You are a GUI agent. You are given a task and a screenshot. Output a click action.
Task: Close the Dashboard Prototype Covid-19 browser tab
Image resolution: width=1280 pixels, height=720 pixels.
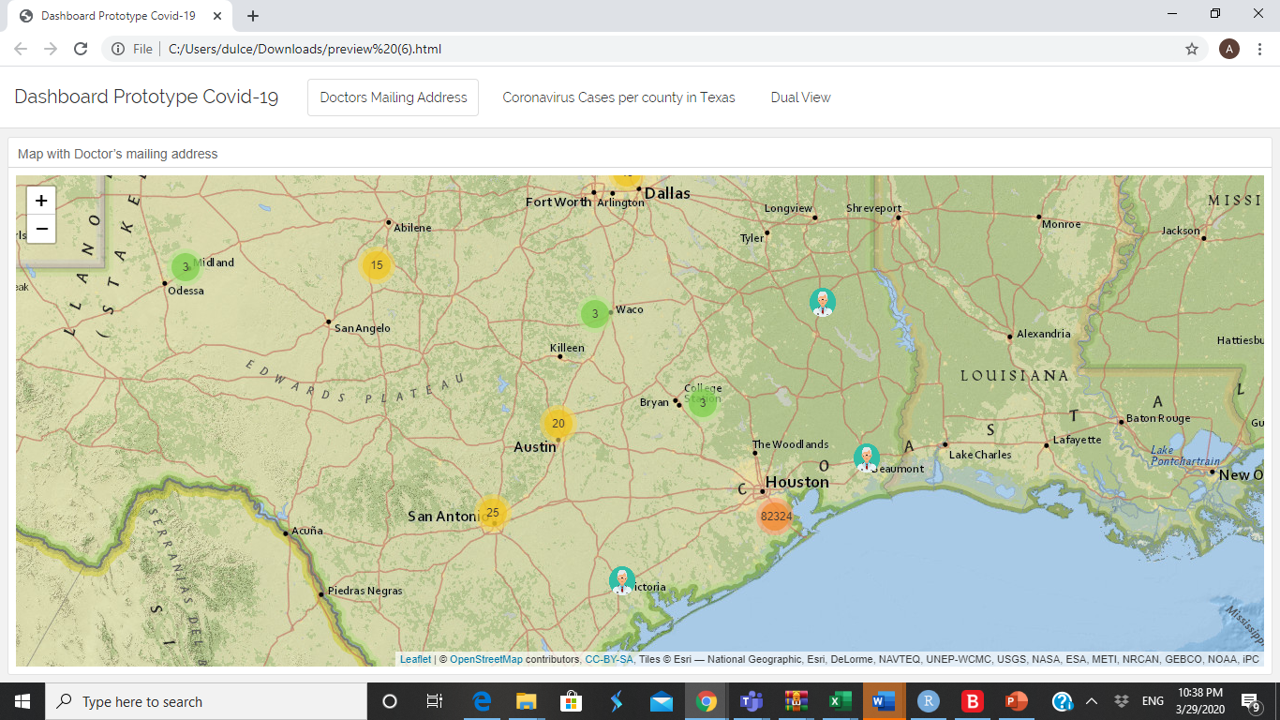point(217,16)
